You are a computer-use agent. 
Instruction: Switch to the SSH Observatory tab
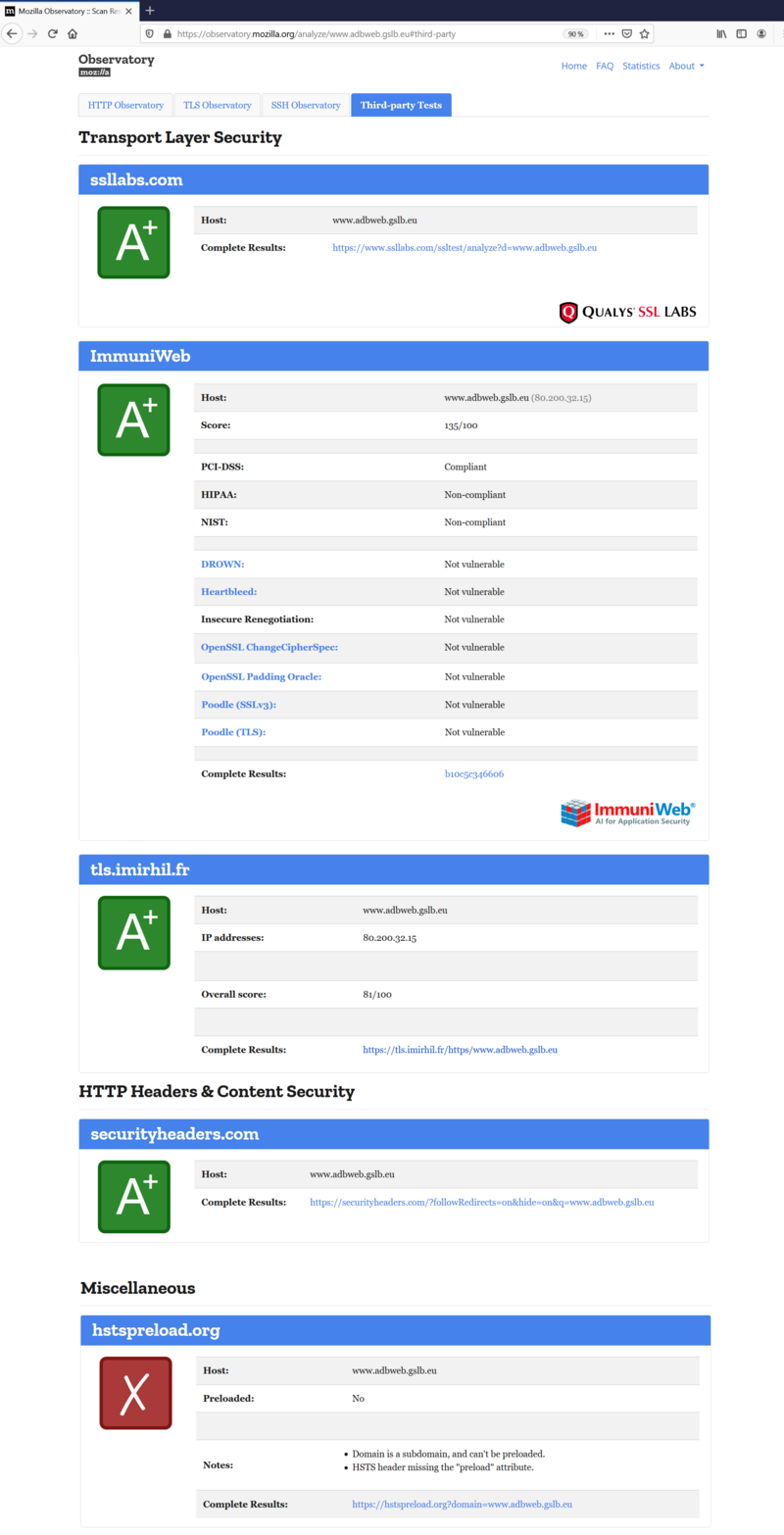pyautogui.click(x=306, y=105)
